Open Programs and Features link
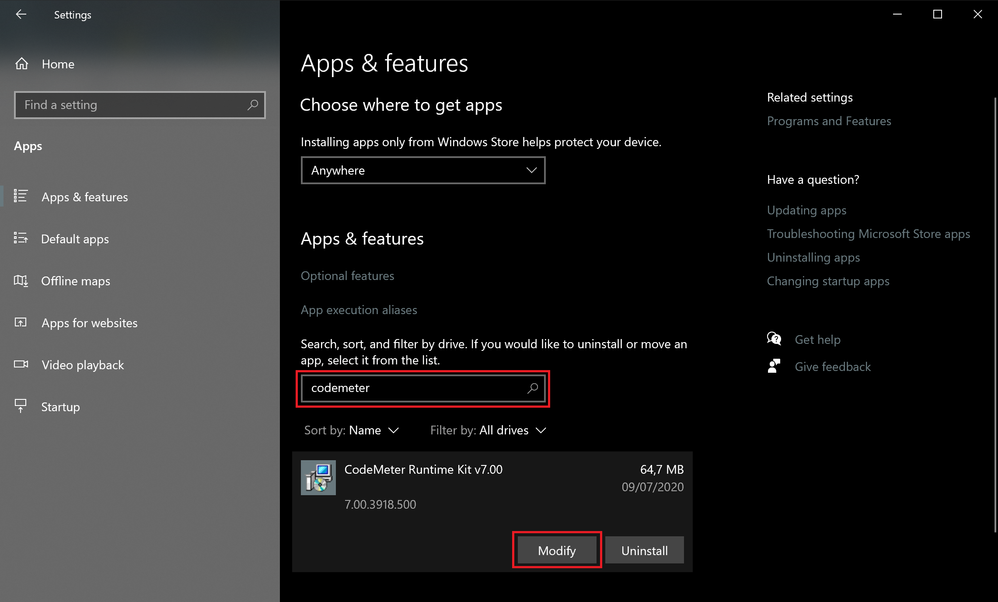This screenshot has height=602, width=998. pos(829,122)
